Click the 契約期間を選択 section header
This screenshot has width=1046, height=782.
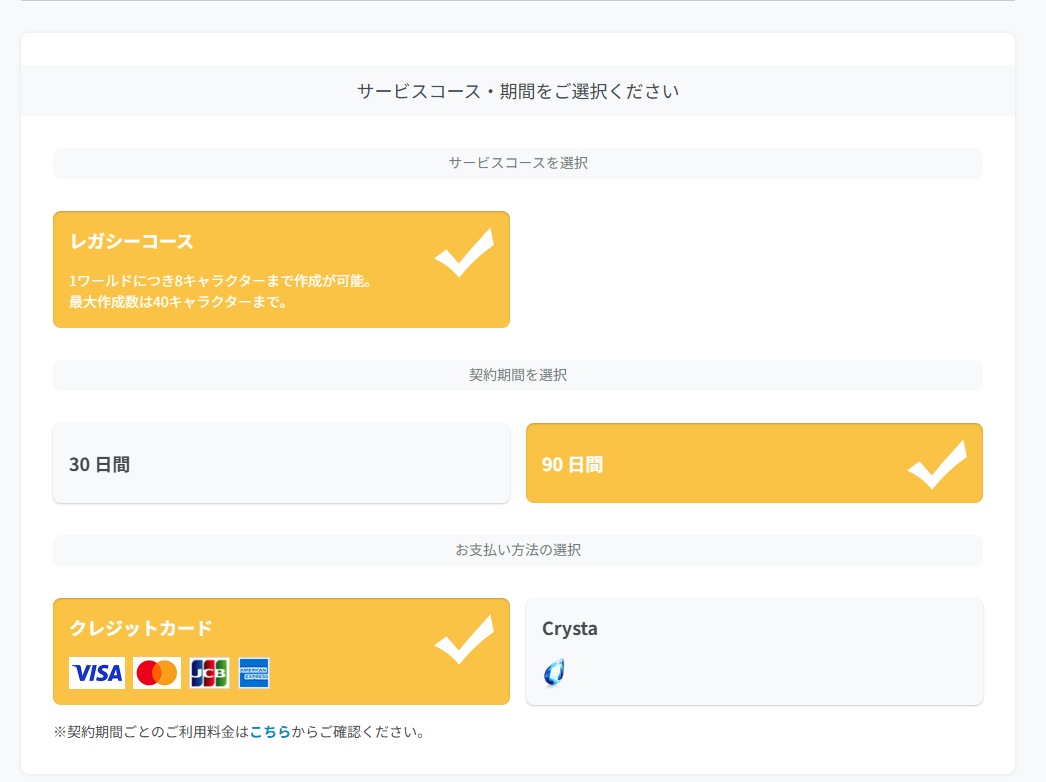518,375
